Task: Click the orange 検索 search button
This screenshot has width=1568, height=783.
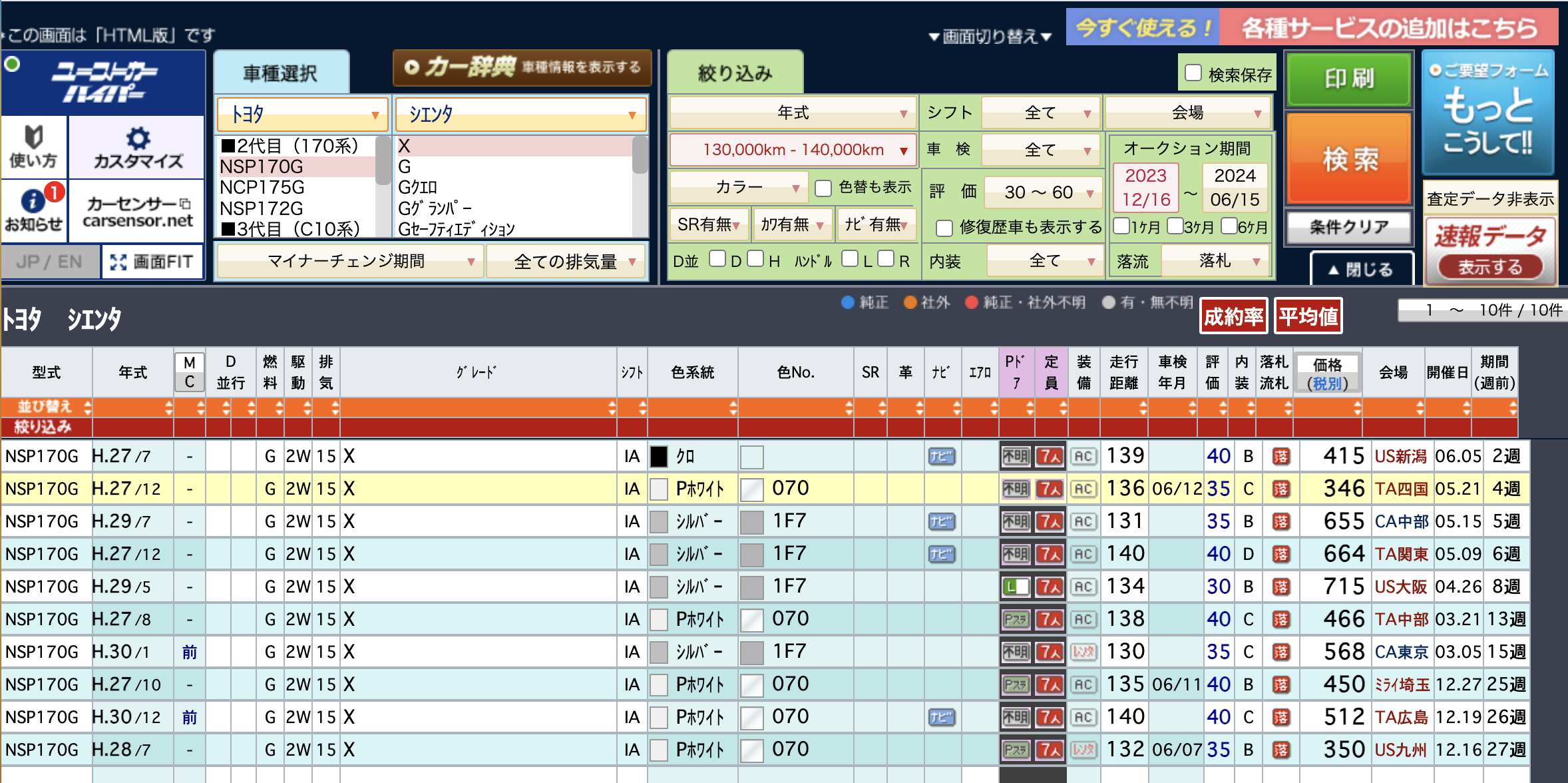Action: (1349, 158)
